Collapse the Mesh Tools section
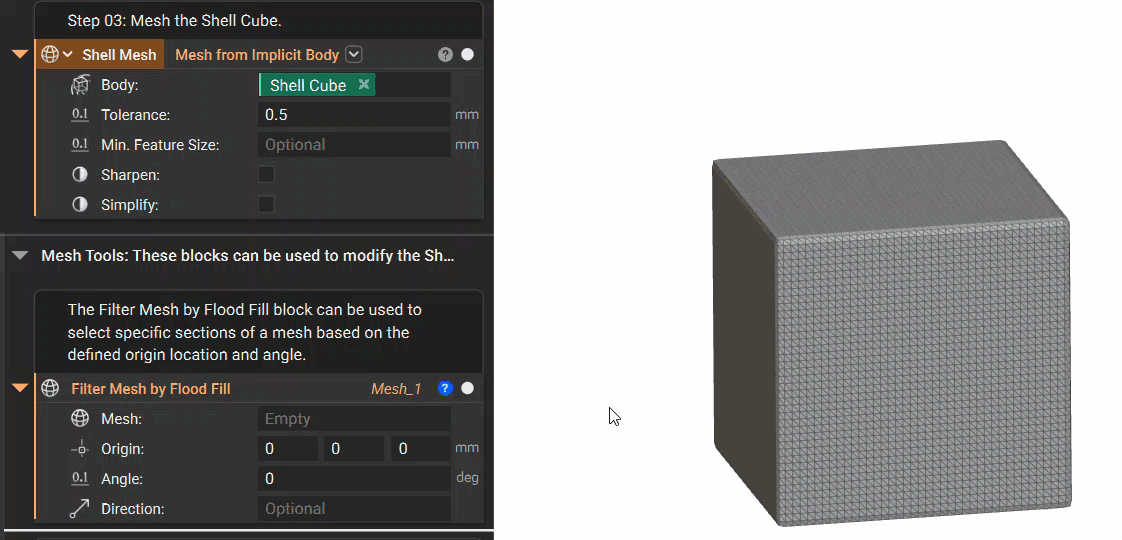Image resolution: width=1122 pixels, height=540 pixels. 20,255
